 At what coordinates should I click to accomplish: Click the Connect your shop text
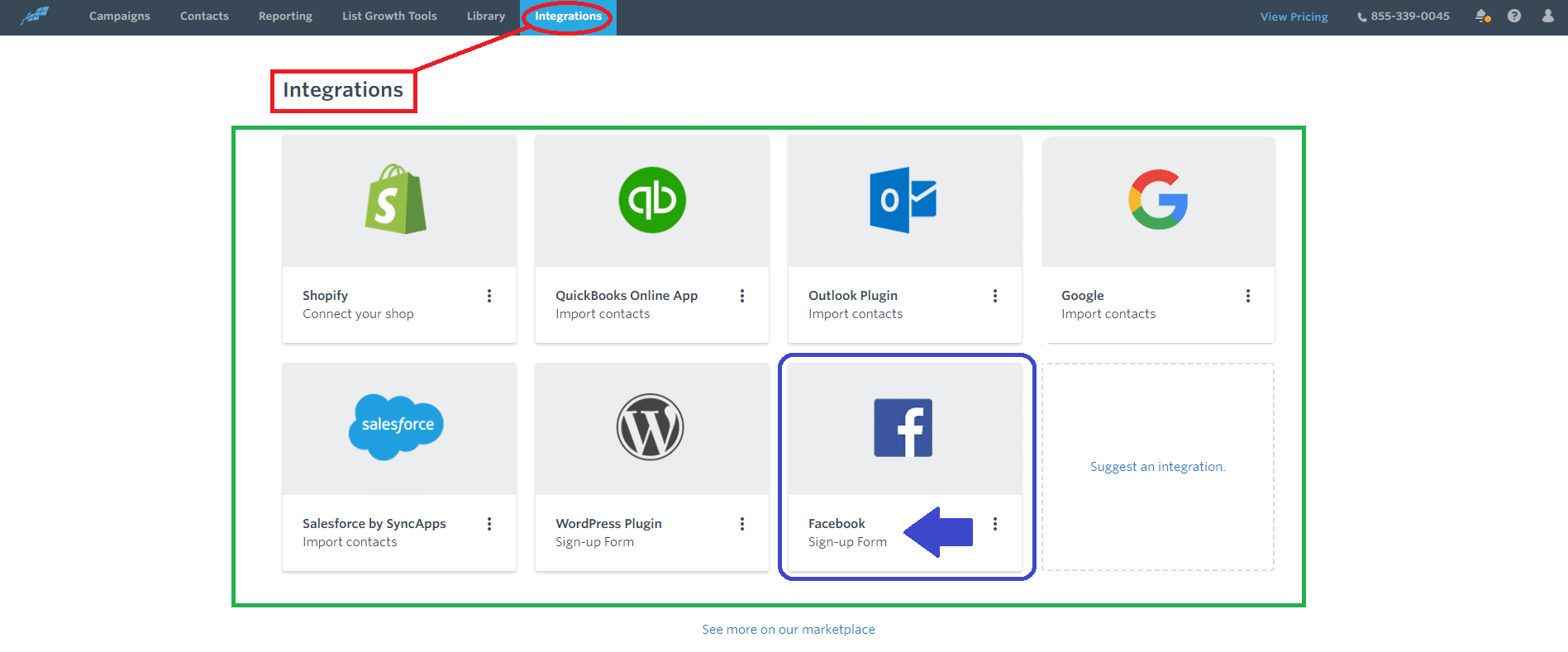point(358,314)
